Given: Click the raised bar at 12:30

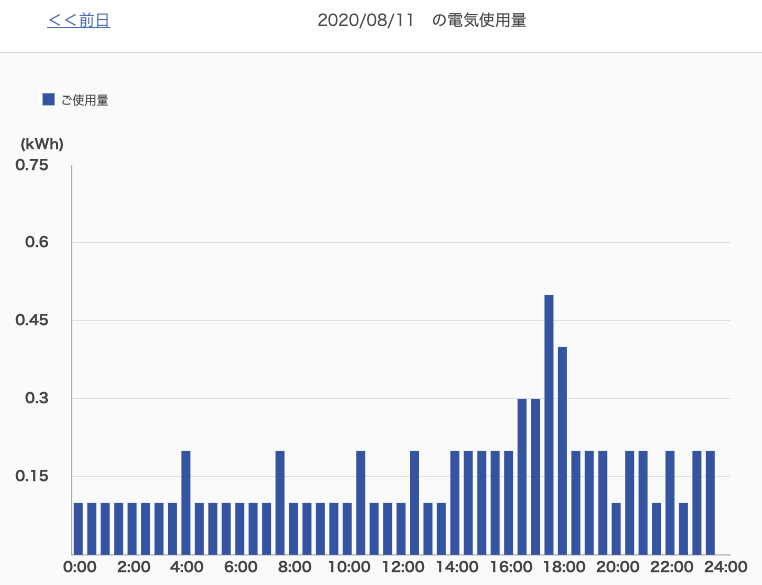Looking at the screenshot, I should point(414,502).
